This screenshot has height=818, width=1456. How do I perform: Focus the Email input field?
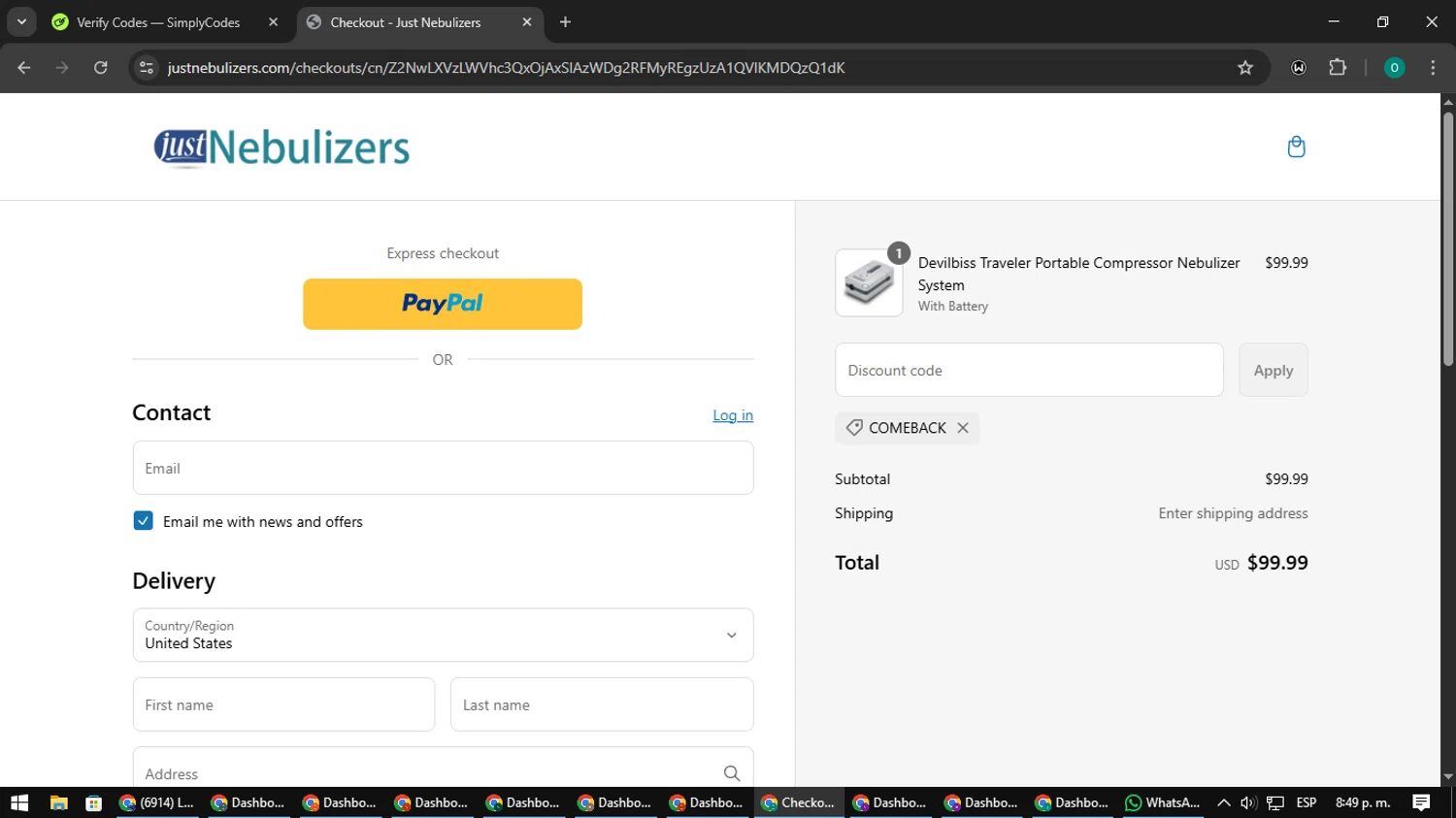pos(443,468)
